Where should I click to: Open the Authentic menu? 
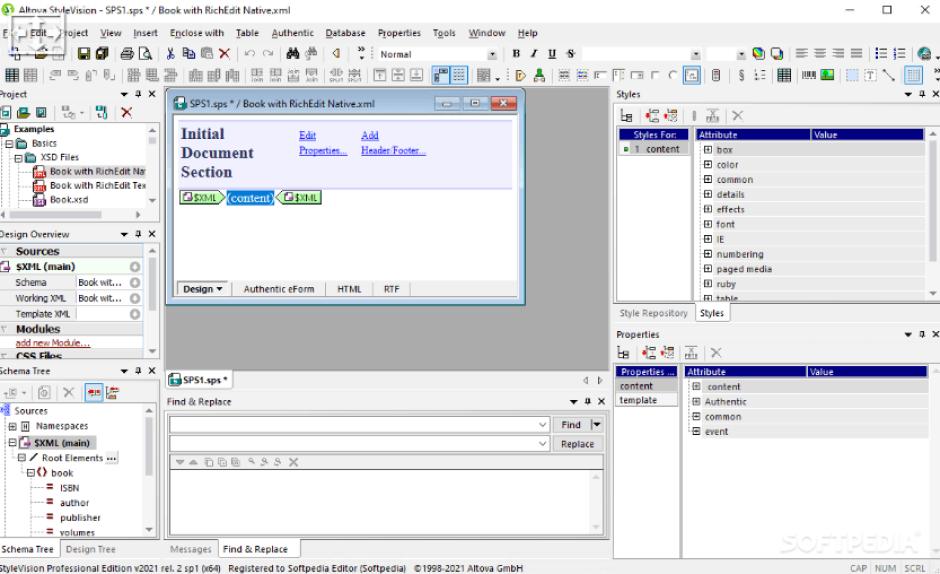(x=293, y=33)
